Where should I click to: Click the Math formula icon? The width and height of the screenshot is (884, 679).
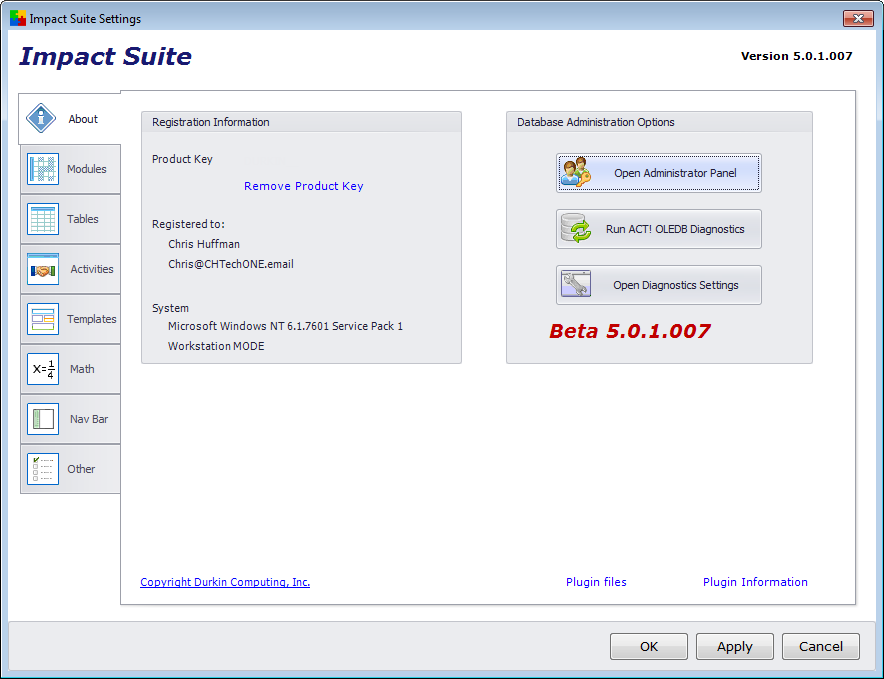coord(43,369)
